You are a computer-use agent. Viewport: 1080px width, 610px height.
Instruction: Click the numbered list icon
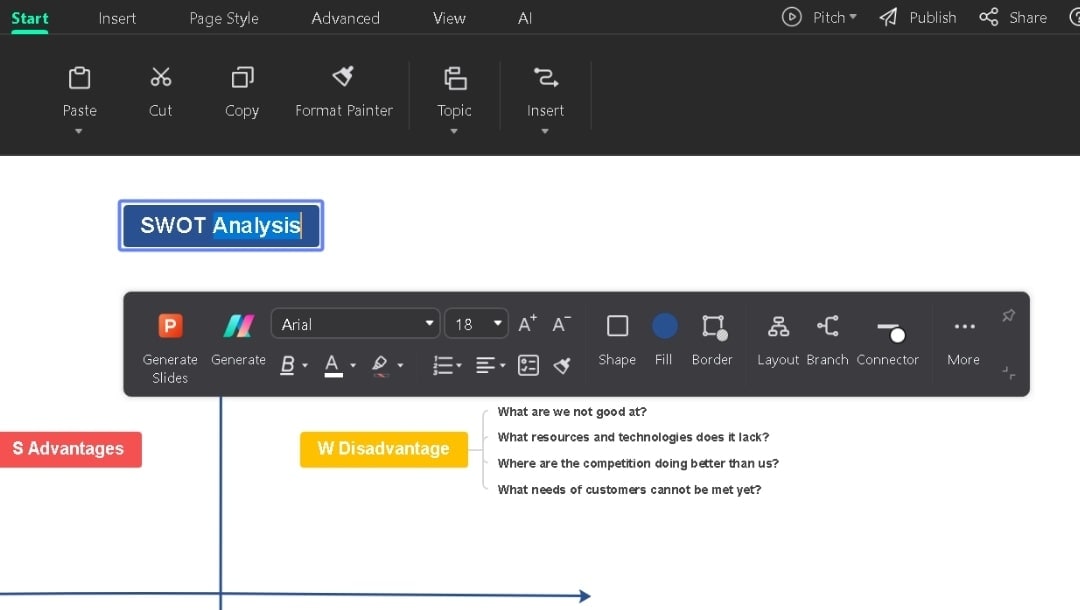pos(442,365)
